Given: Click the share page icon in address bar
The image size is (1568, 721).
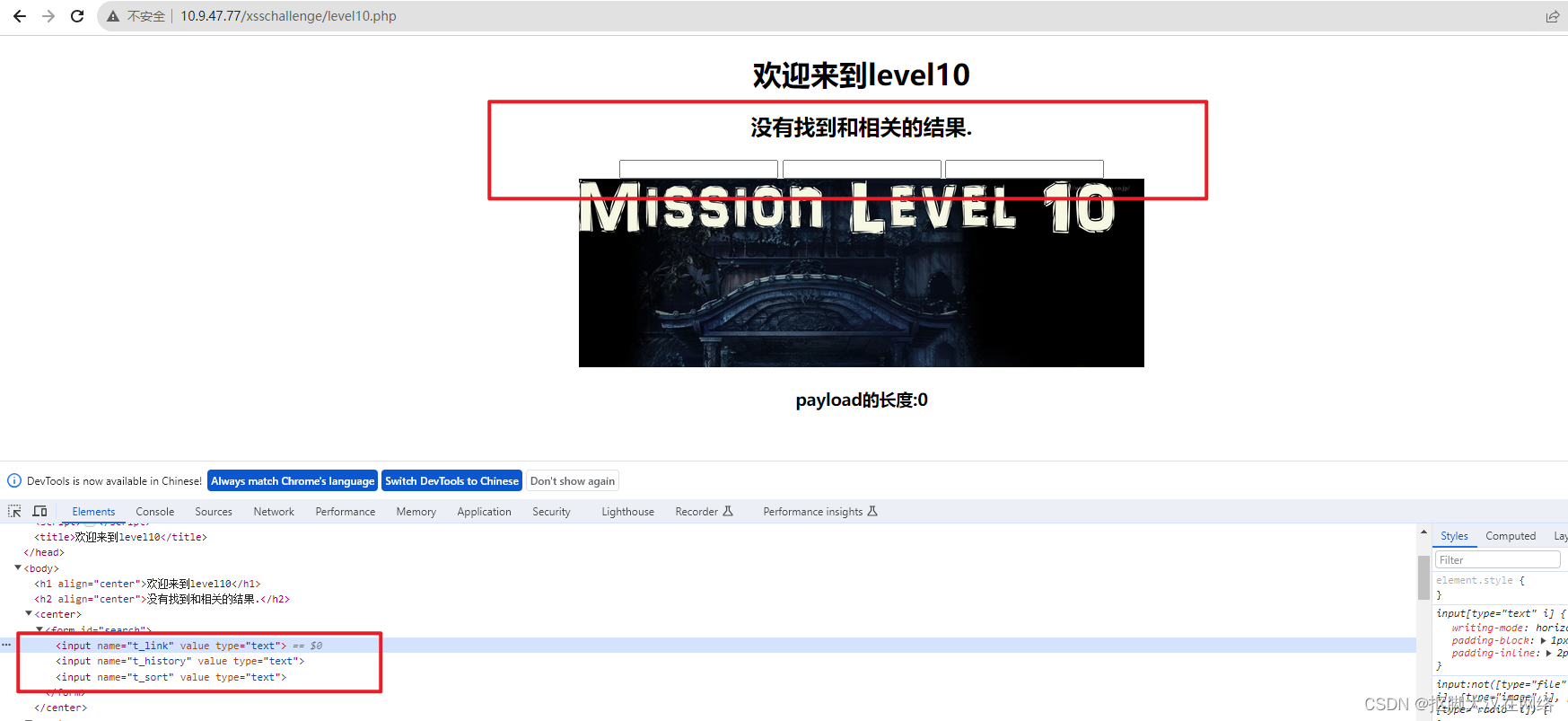Looking at the screenshot, I should click(1552, 16).
